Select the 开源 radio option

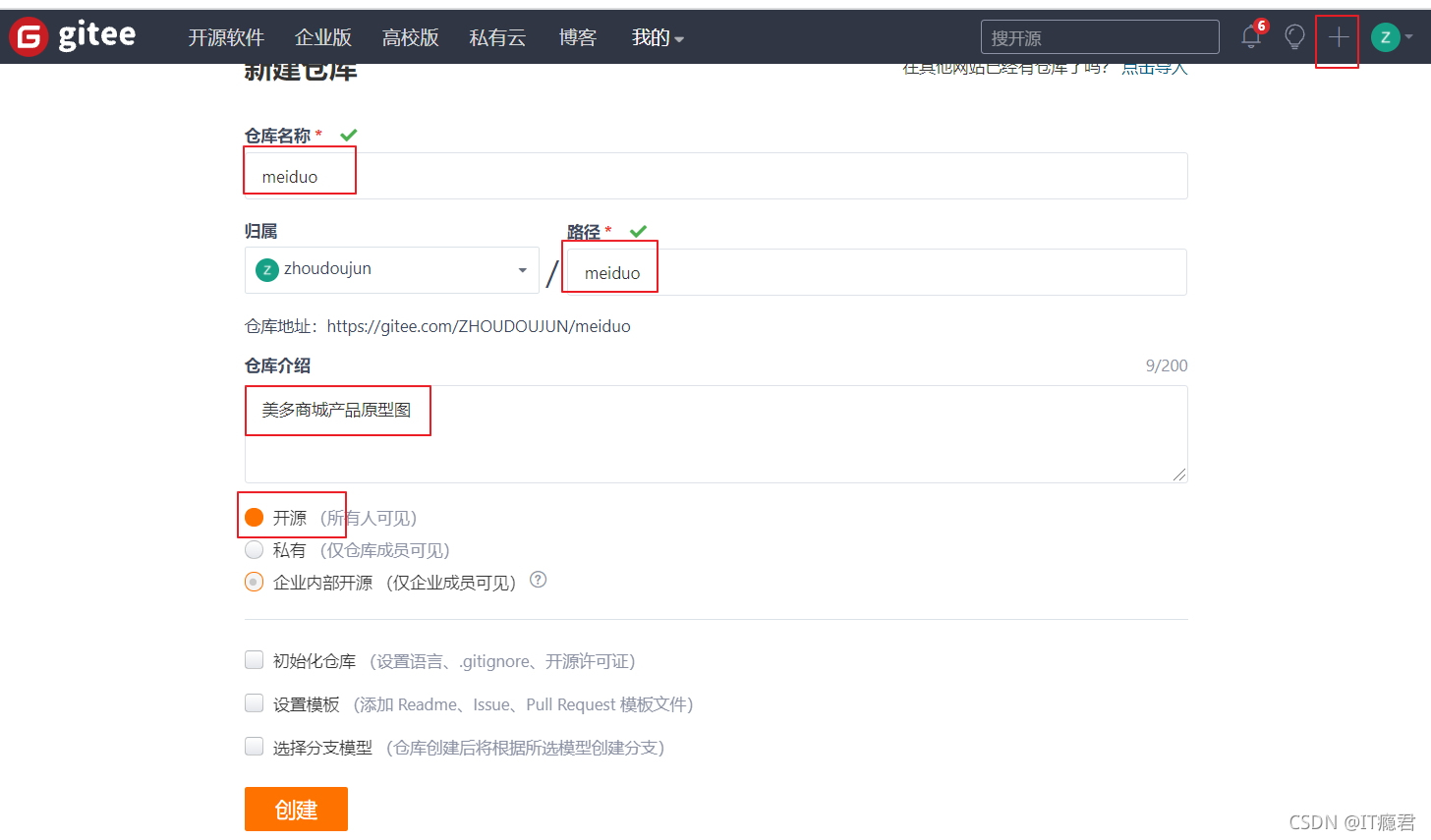coord(254,517)
